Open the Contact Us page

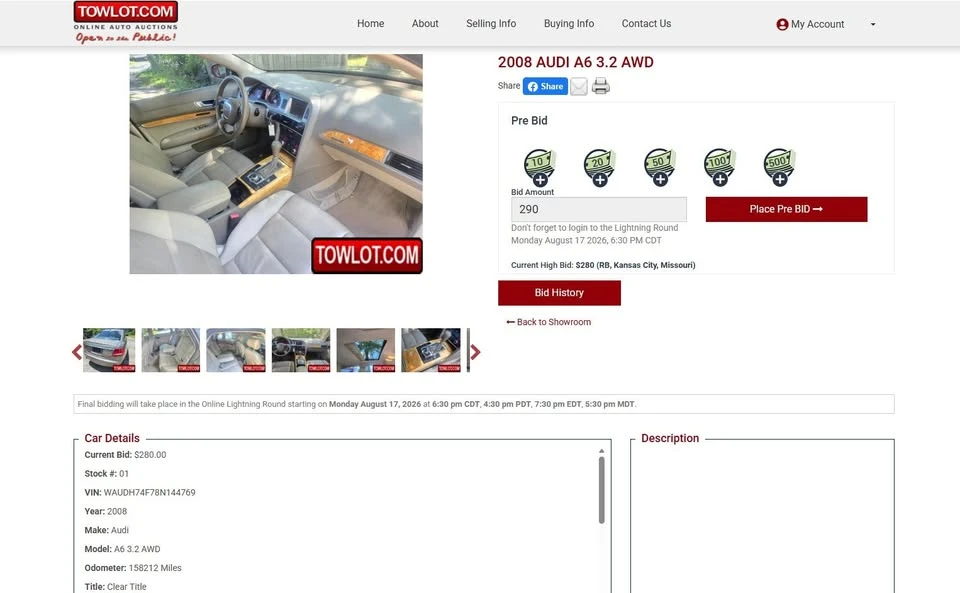coord(646,23)
